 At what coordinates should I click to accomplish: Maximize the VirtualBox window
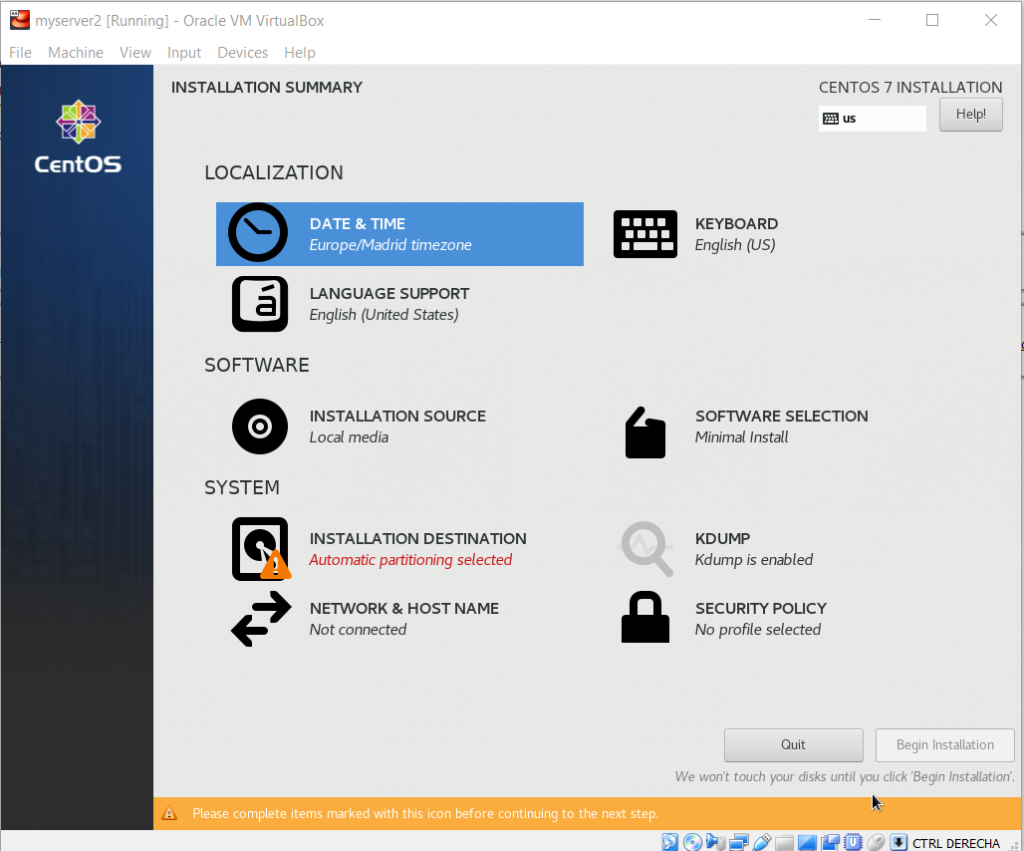[932, 20]
